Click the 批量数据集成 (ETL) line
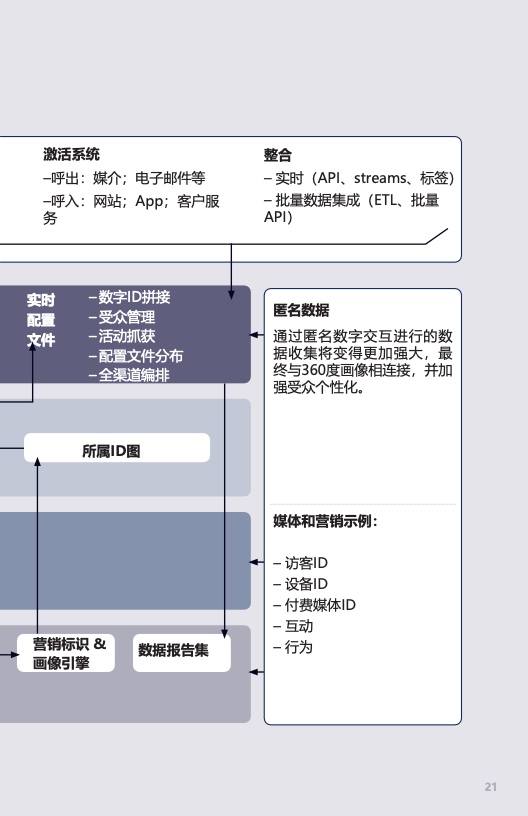Screen dimensions: 528x816 pos(352,208)
